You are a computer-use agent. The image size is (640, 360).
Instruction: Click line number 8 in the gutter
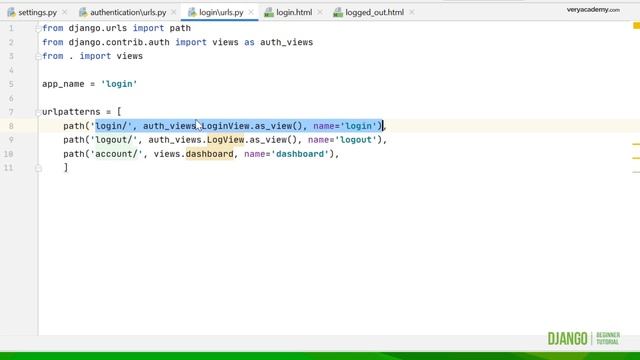pyautogui.click(x=11, y=126)
